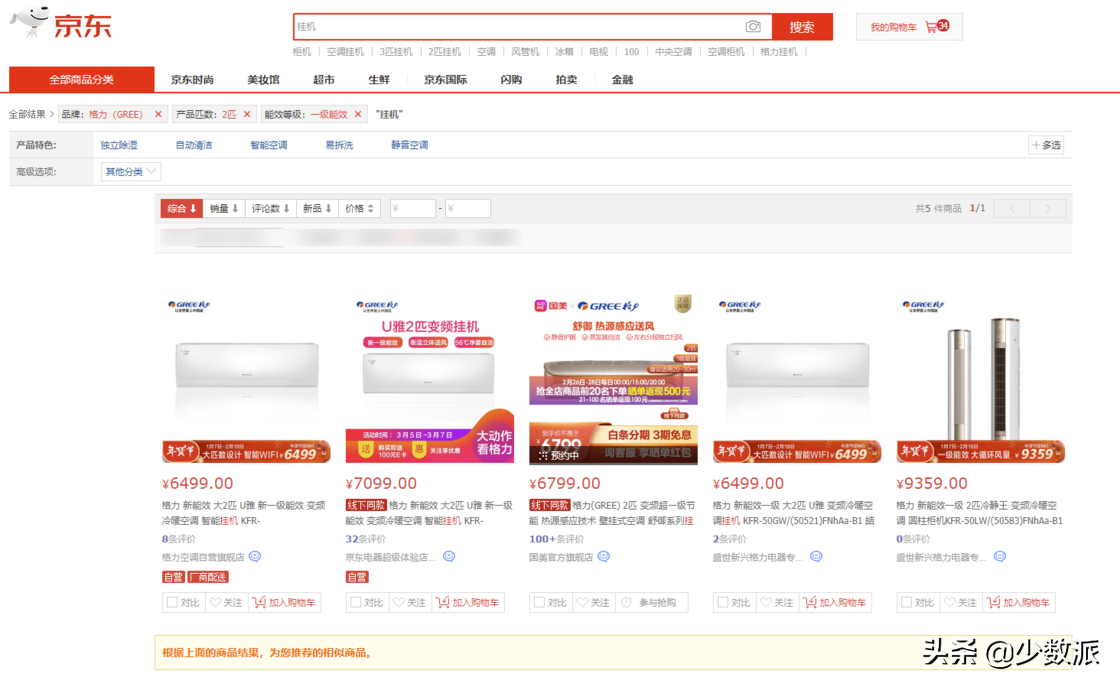Add first ¥6499 air conditioner to cart
This screenshot has height=687, width=1120.
284,603
